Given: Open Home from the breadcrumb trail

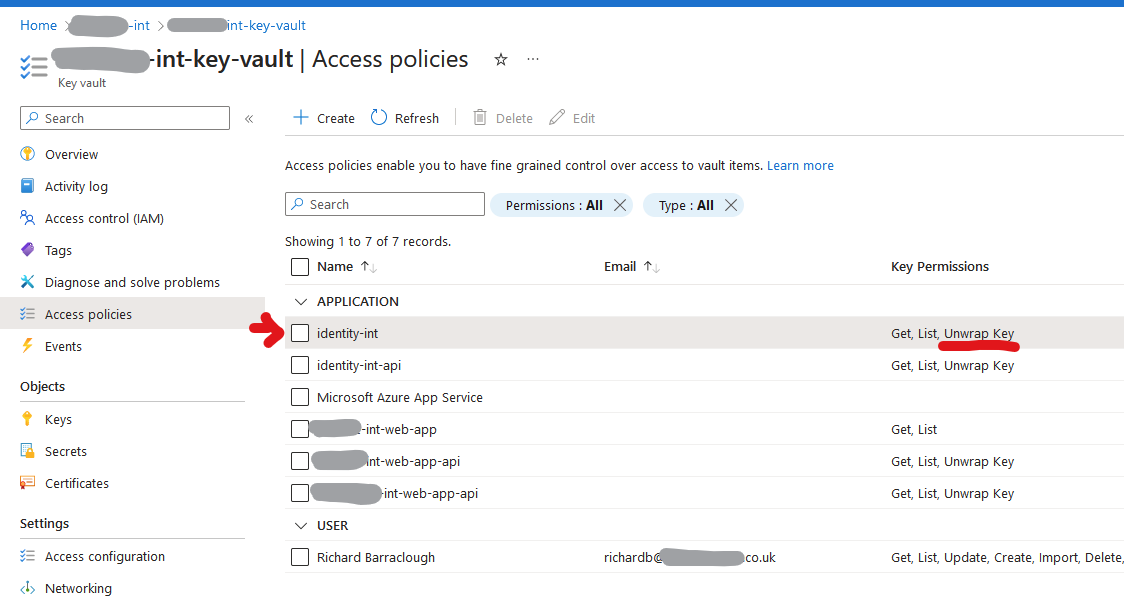Looking at the screenshot, I should point(38,25).
